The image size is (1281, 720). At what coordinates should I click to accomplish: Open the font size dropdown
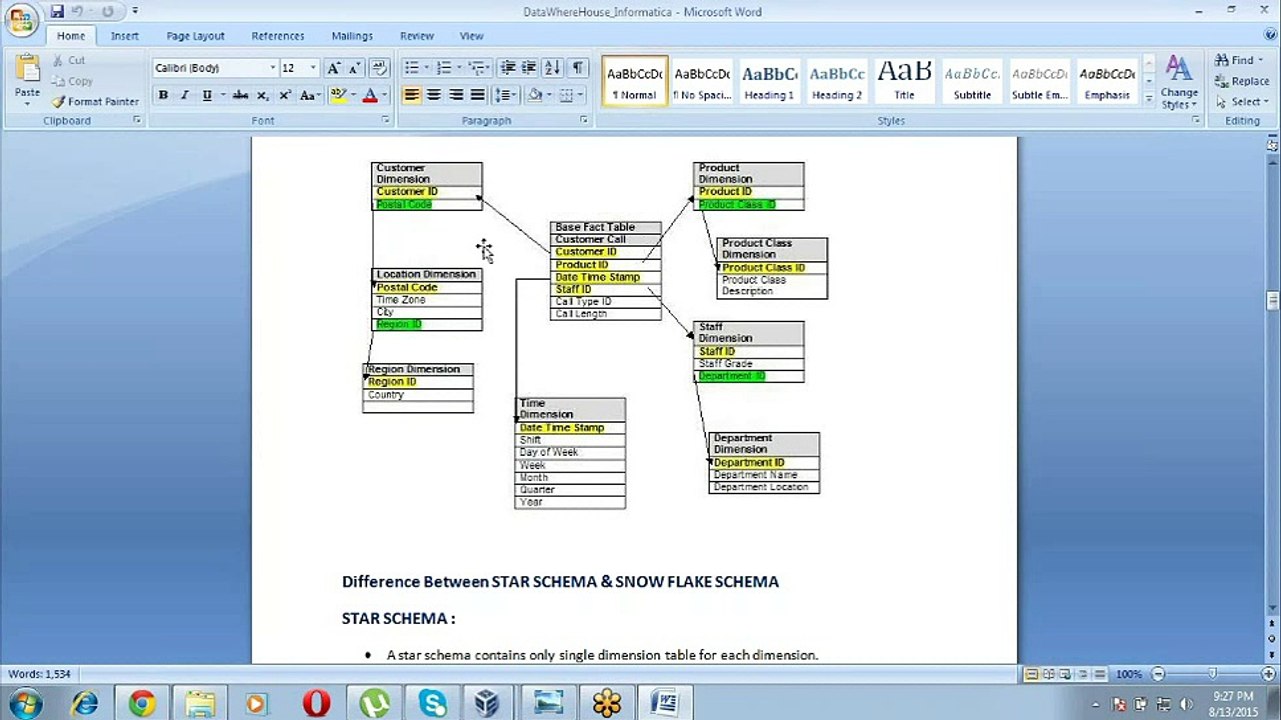click(x=313, y=68)
